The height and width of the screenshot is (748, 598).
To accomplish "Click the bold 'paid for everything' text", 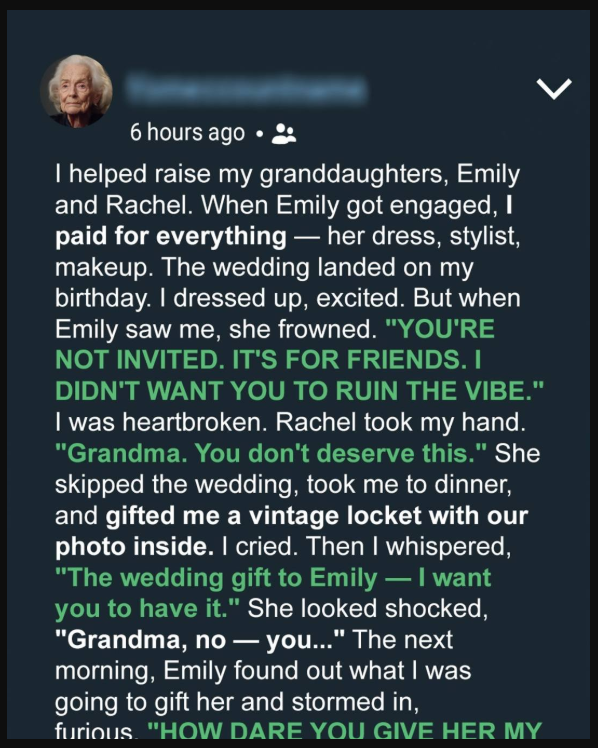I will 171,237.
